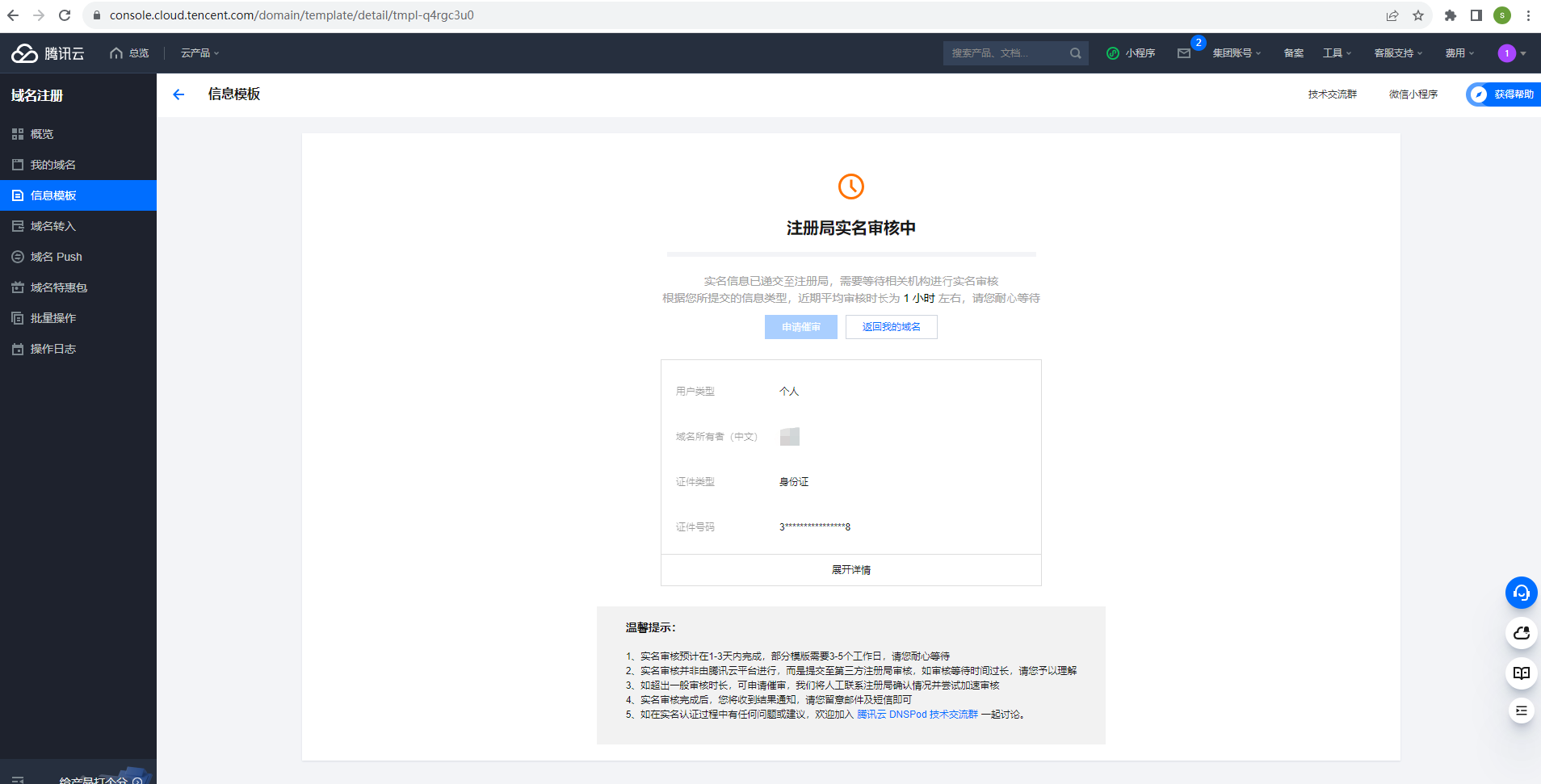
Task: Expand the 集团账号 dropdown
Action: (x=1237, y=53)
